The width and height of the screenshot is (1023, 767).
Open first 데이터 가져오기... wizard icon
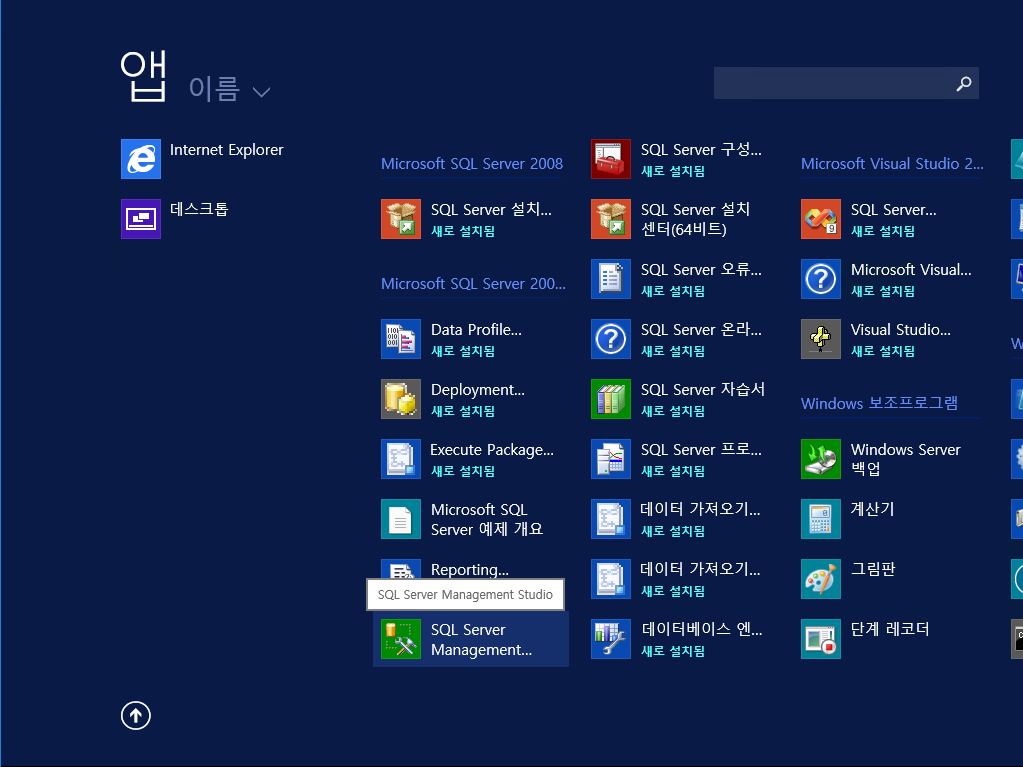611,519
